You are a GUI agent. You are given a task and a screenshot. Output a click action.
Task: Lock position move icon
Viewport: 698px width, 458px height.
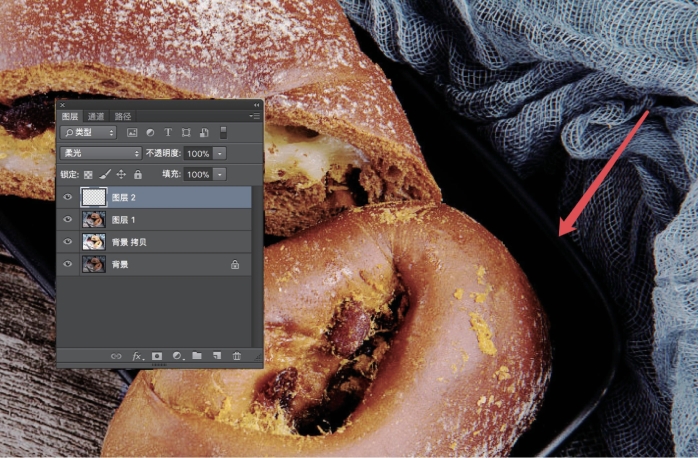coord(121,174)
